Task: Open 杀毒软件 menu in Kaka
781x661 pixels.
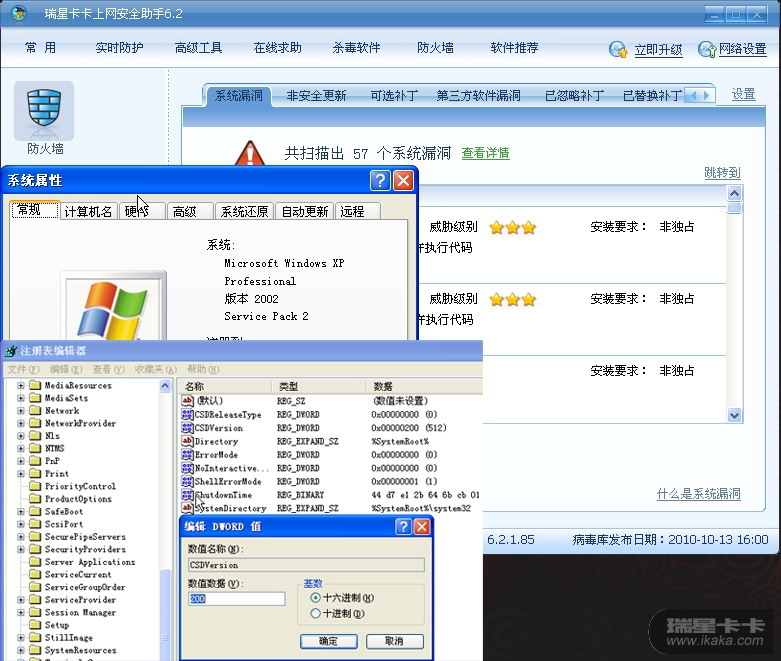Action: (356, 48)
